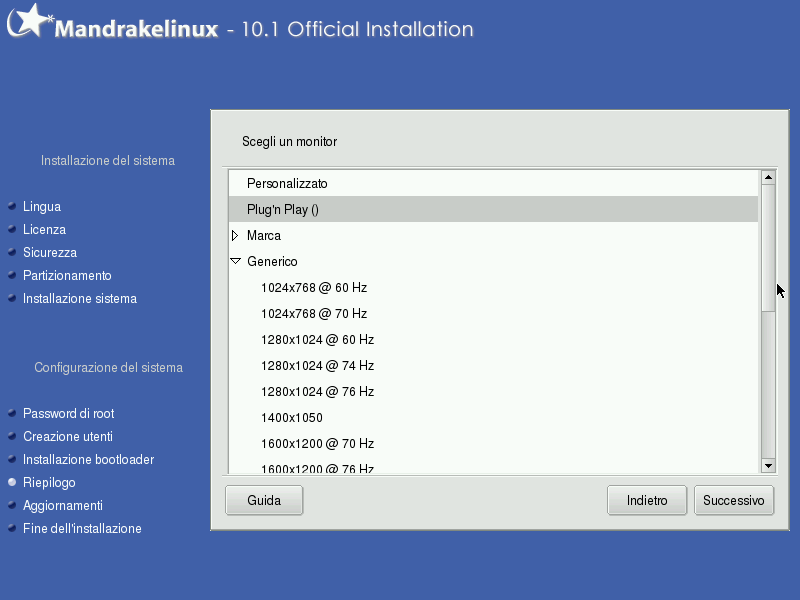Image resolution: width=800 pixels, height=600 pixels.
Task: Click the bullet icon beside Licenza
Action: click(x=12, y=230)
